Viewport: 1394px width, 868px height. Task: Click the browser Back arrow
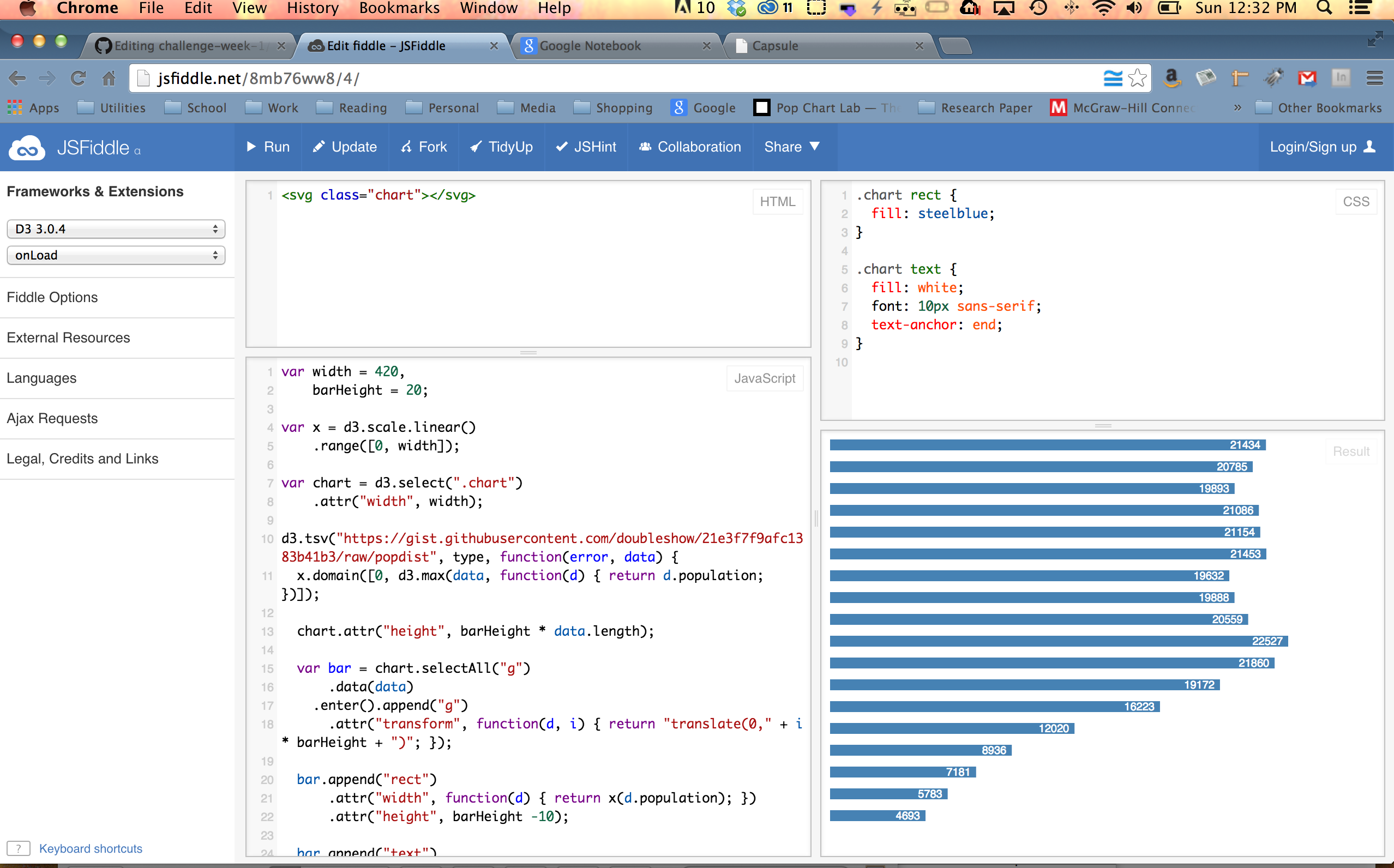17,78
